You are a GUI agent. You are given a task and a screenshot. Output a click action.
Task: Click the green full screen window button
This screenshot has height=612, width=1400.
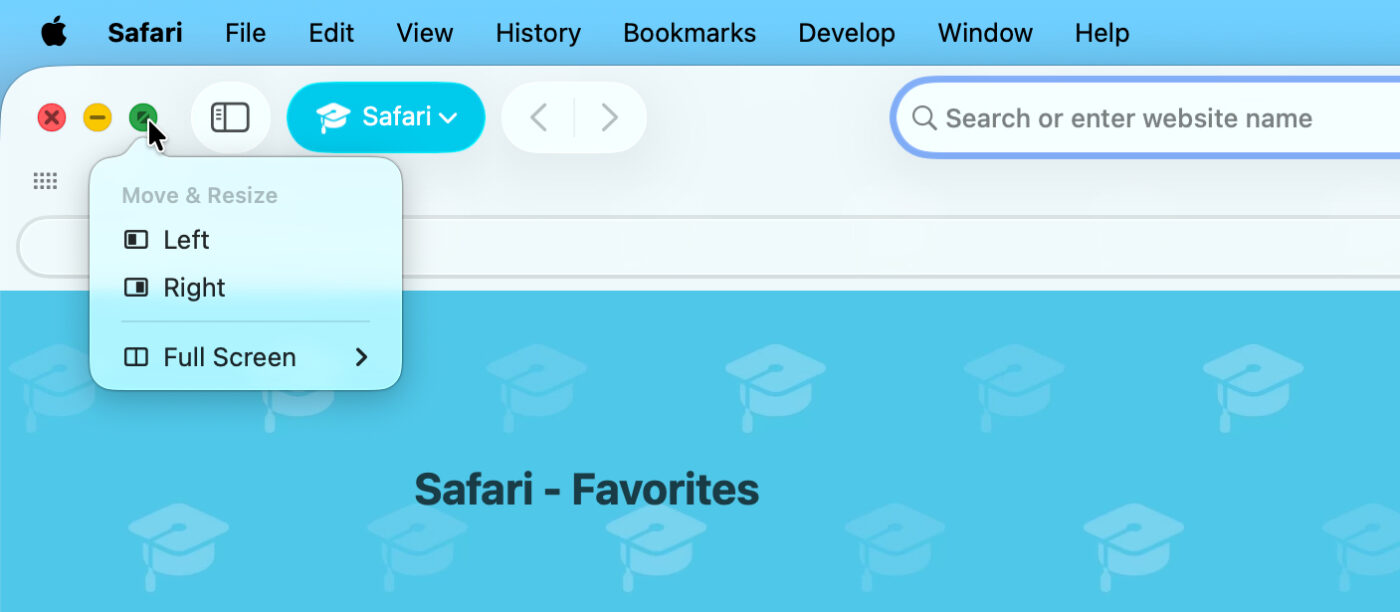143,118
